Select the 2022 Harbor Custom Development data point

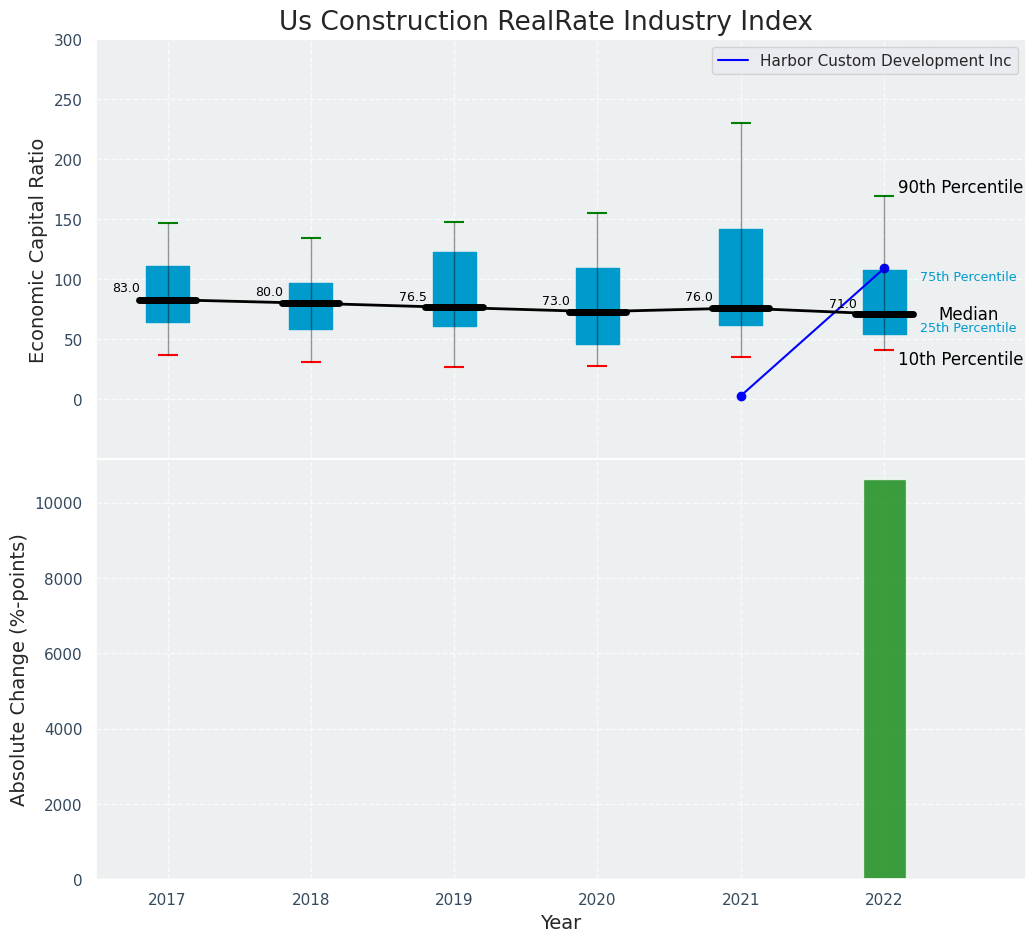point(884,268)
